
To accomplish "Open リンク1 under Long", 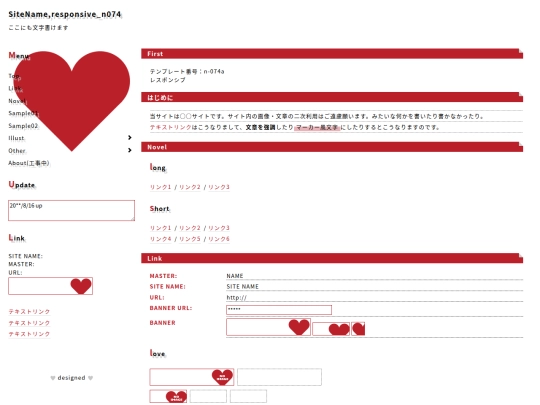I will [x=160, y=187].
